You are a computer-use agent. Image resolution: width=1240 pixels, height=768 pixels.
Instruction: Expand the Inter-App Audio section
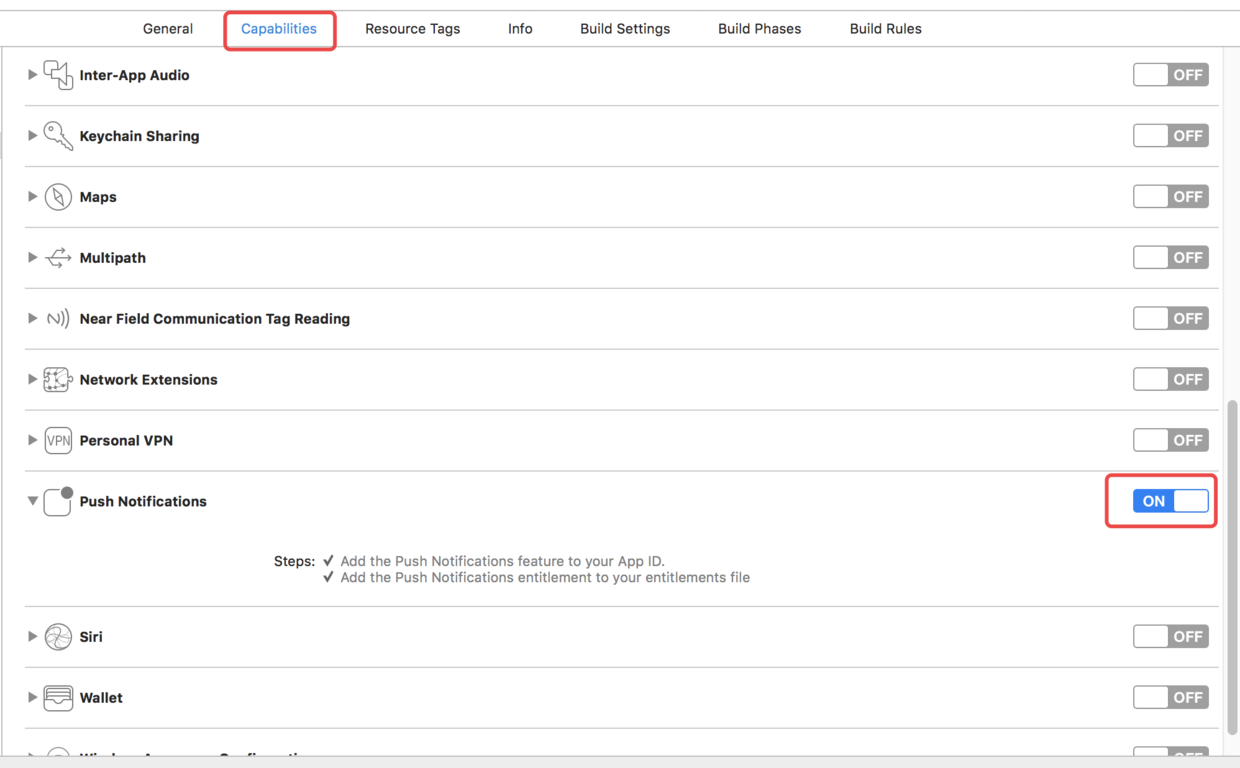point(32,75)
